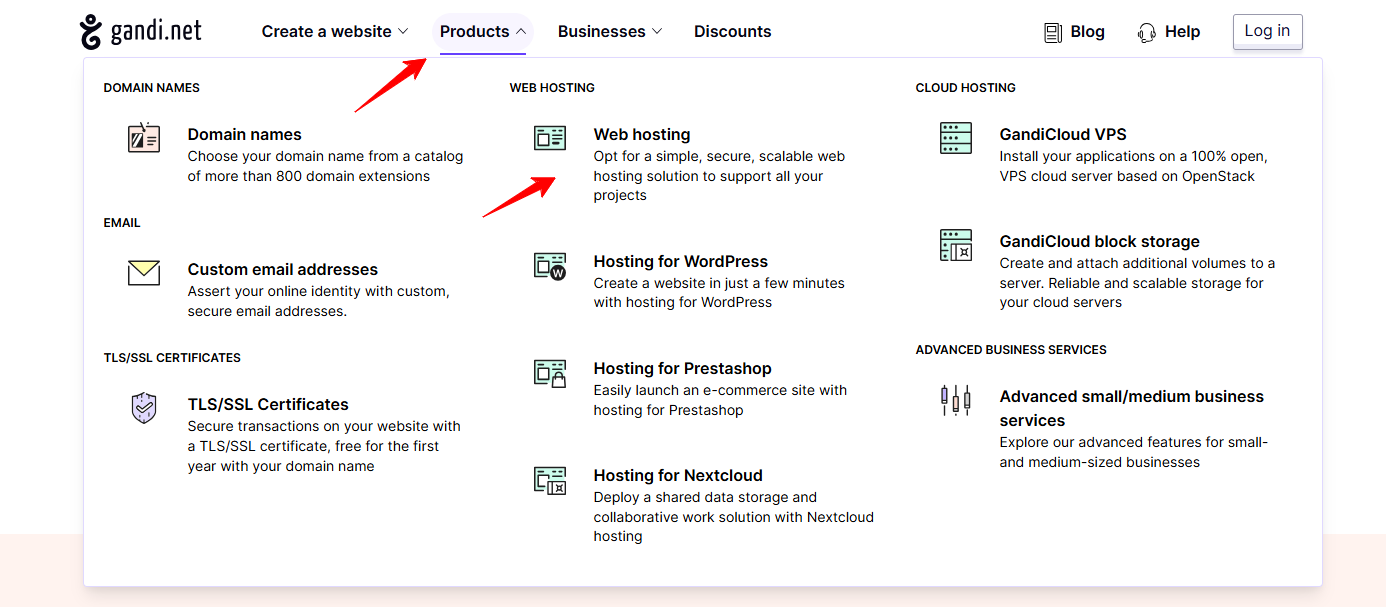Image resolution: width=1386 pixels, height=607 pixels.
Task: Click 'Install your applications on' text
Action: 1134,166
